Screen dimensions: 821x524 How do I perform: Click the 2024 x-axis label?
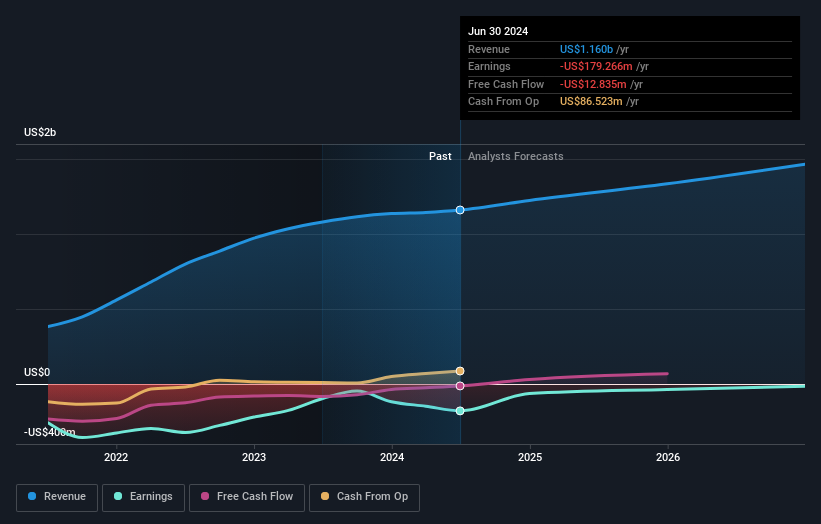(392, 457)
